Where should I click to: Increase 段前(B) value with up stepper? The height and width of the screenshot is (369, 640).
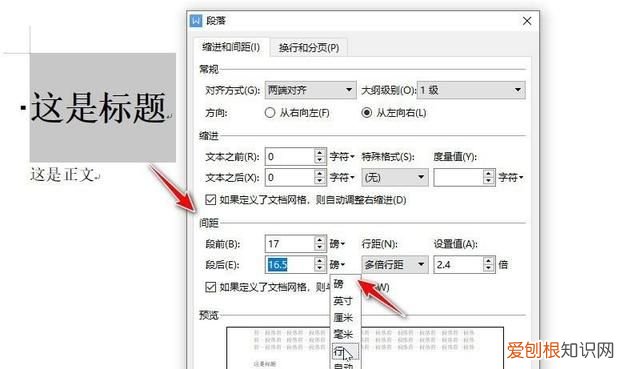pyautogui.click(x=320, y=240)
